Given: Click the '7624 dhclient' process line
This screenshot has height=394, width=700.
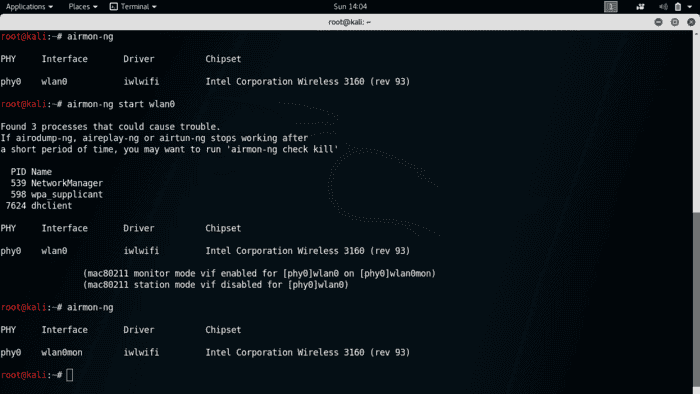Looking at the screenshot, I should pyautogui.click(x=39, y=206).
